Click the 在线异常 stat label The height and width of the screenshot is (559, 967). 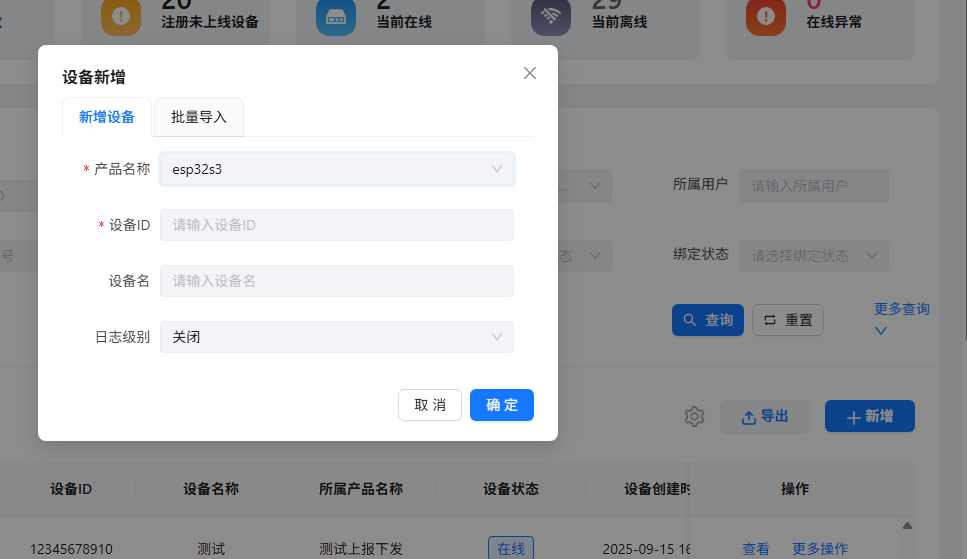[x=834, y=22]
